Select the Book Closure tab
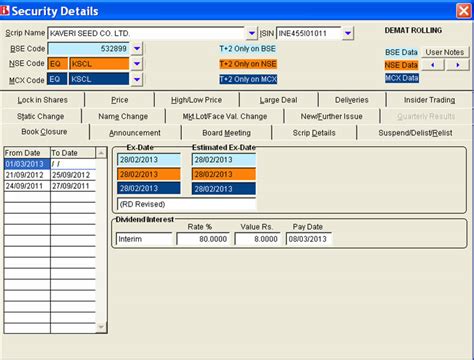The width and height of the screenshot is (474, 360). pyautogui.click(x=44, y=132)
